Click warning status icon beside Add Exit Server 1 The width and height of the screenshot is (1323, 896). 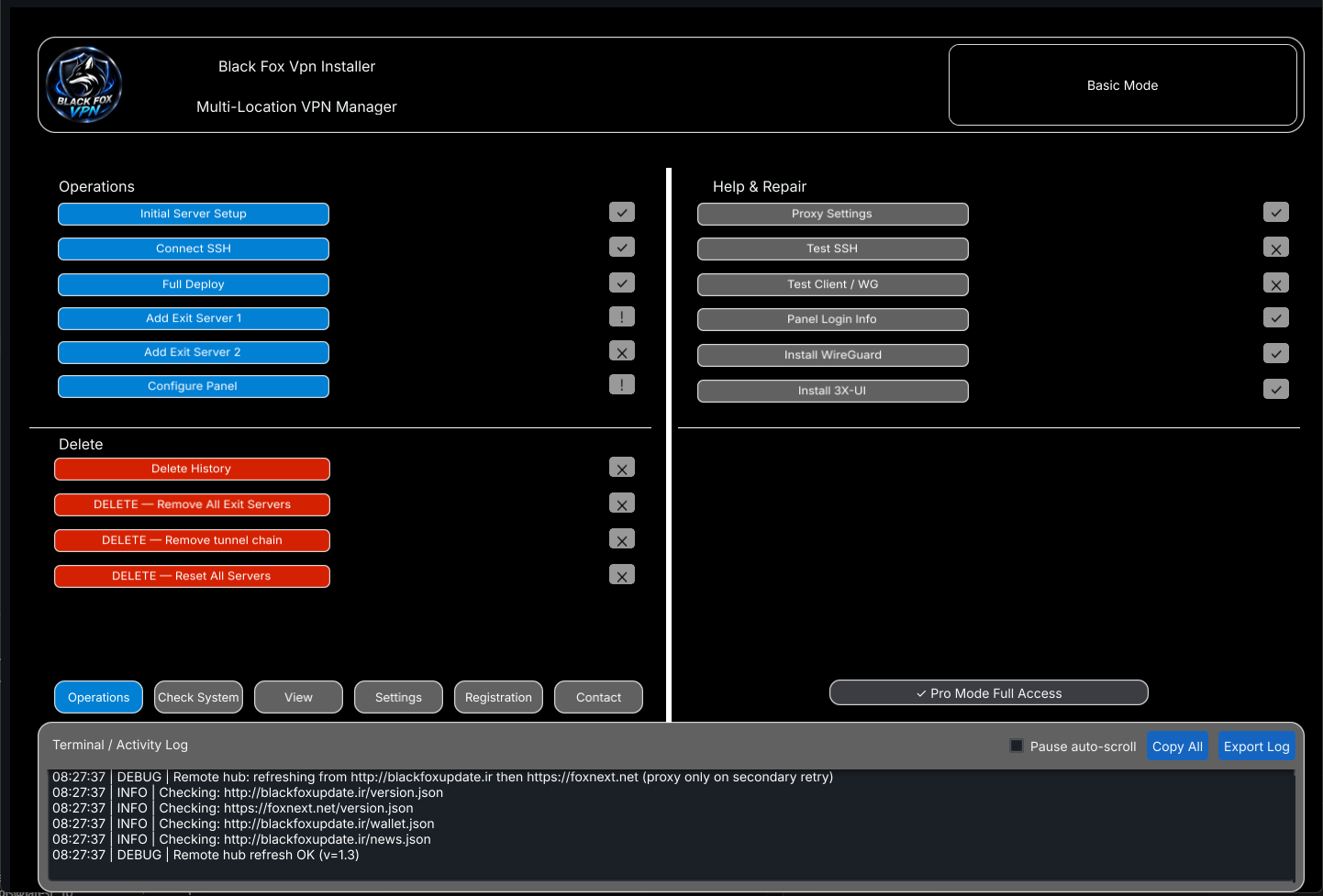(x=622, y=317)
